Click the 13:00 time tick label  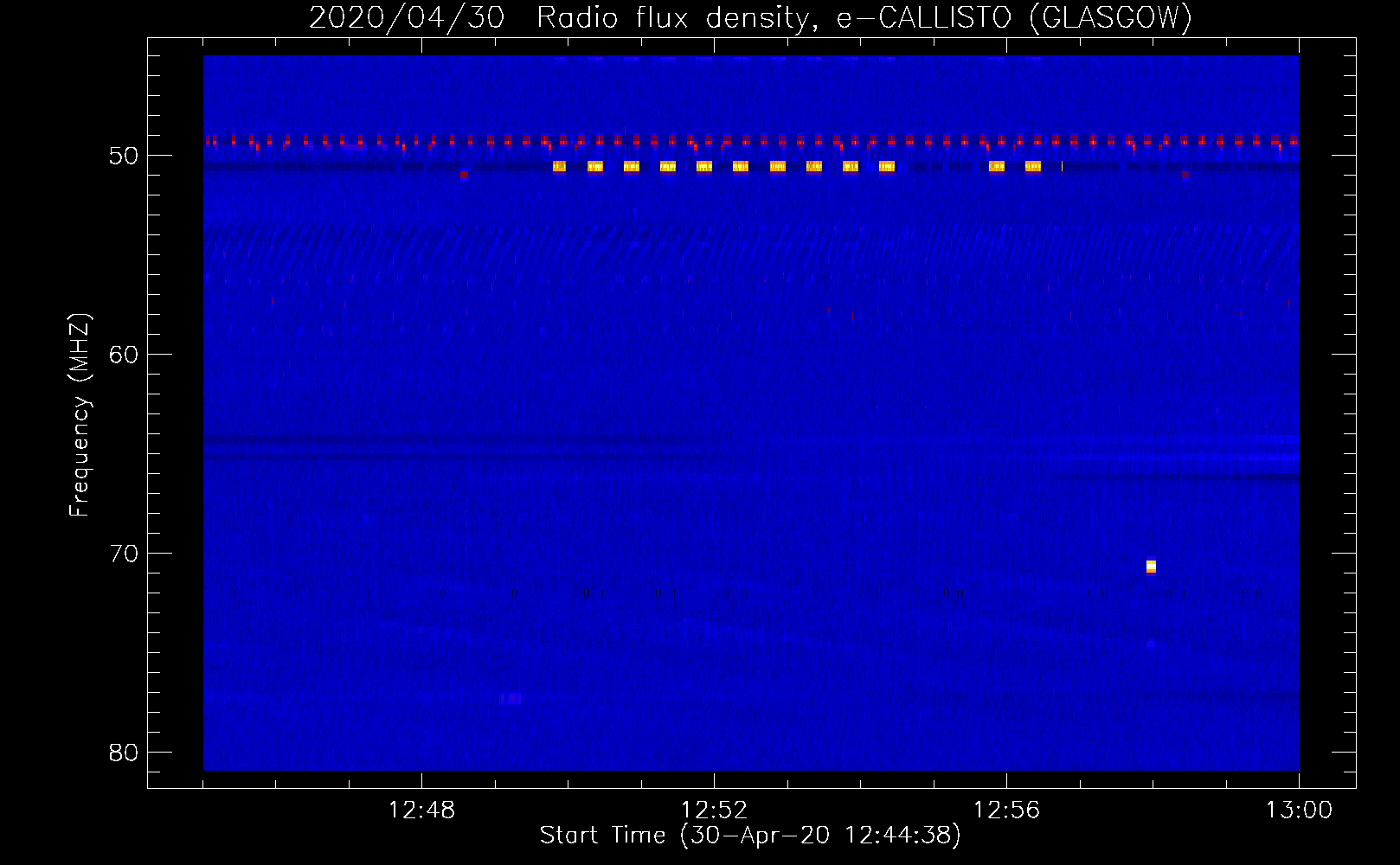[1299, 811]
